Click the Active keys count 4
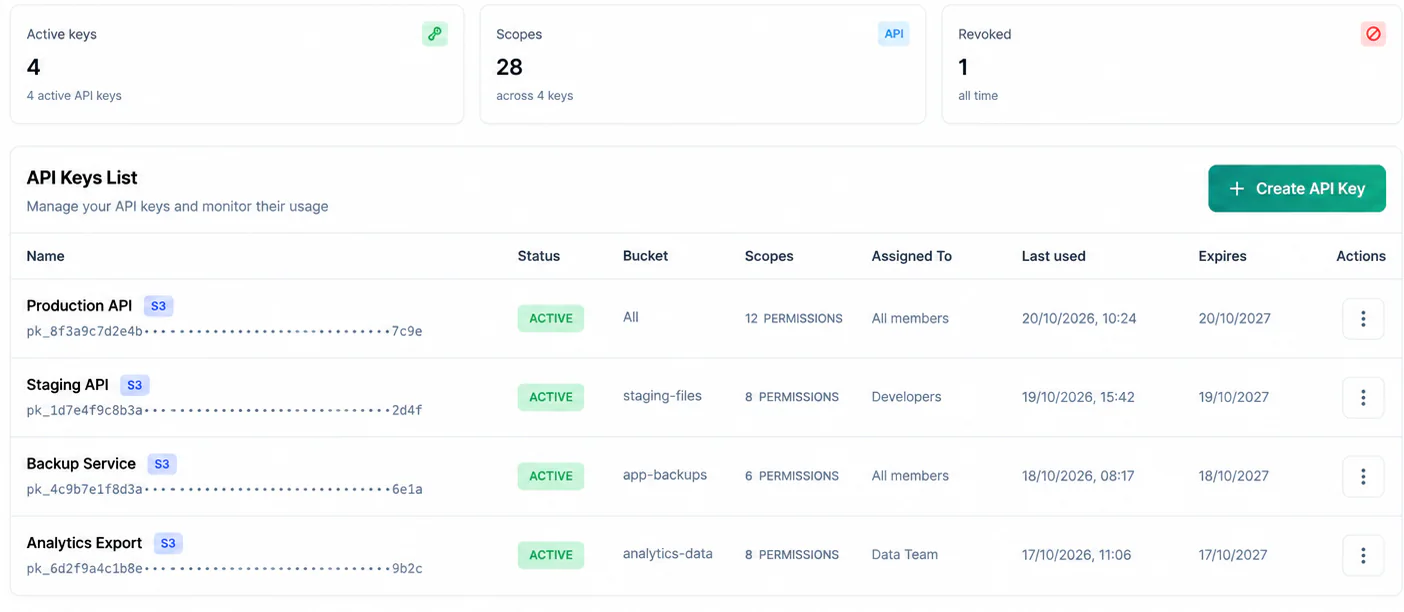The width and height of the screenshot is (1404, 612). click(x=34, y=67)
